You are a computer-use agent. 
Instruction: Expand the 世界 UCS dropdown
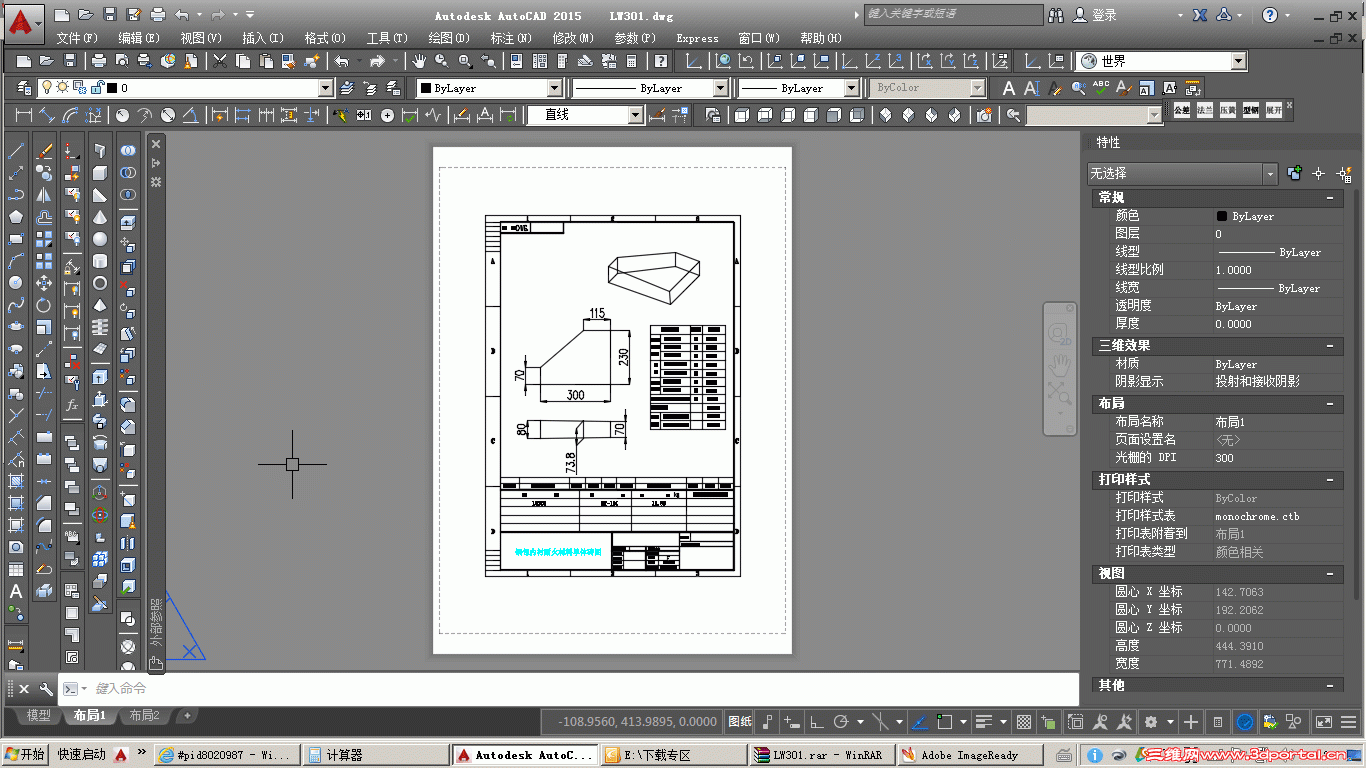(1239, 61)
